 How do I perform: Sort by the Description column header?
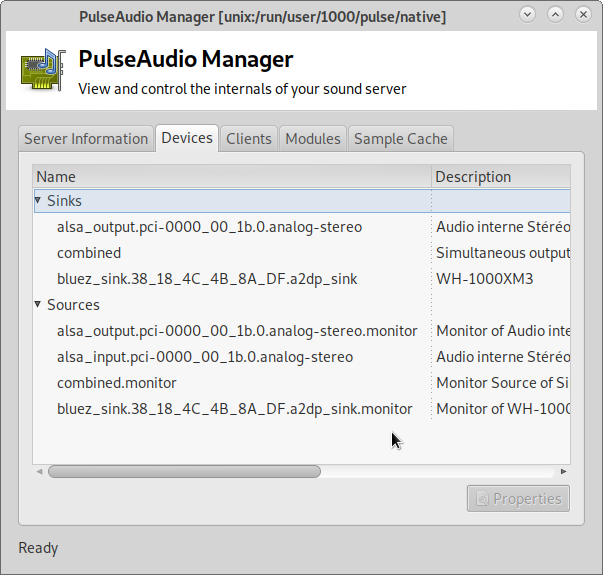501,177
